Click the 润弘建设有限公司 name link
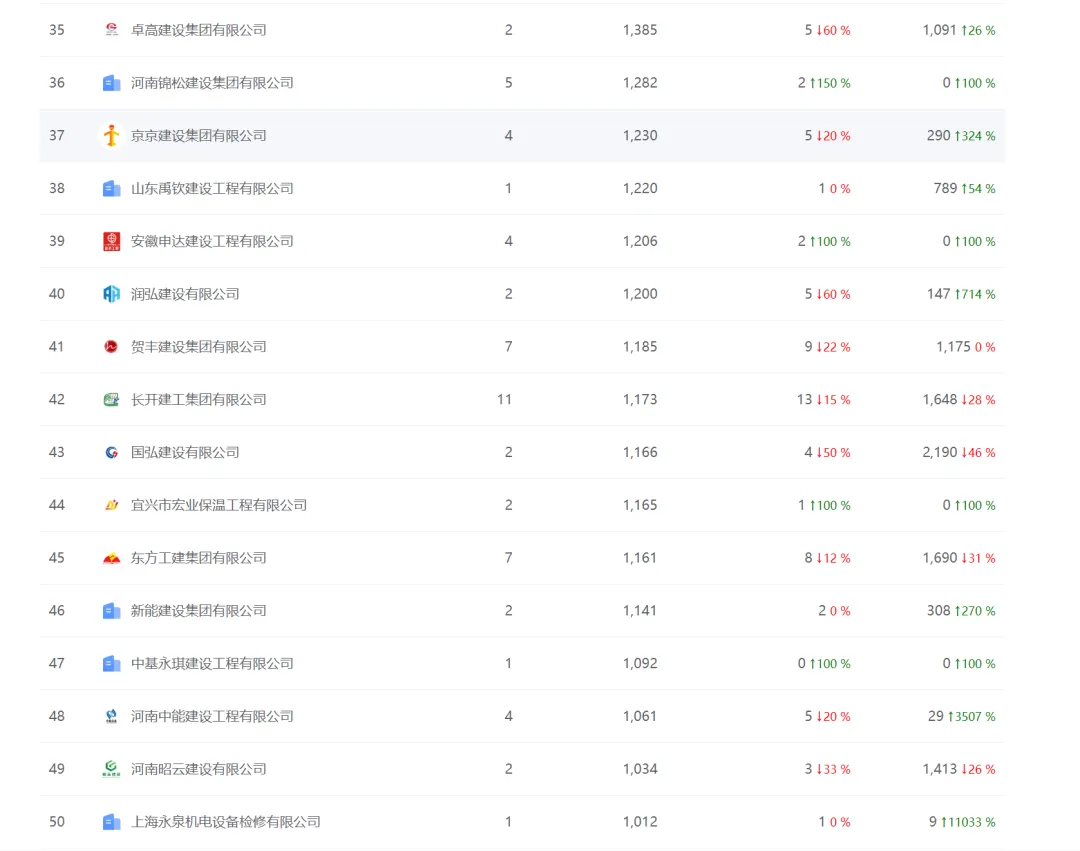Screen dimensions: 1080x851 185,294
